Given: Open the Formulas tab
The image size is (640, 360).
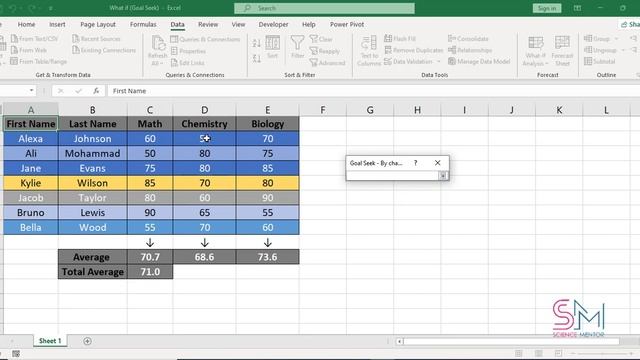Looking at the screenshot, I should (x=143, y=24).
